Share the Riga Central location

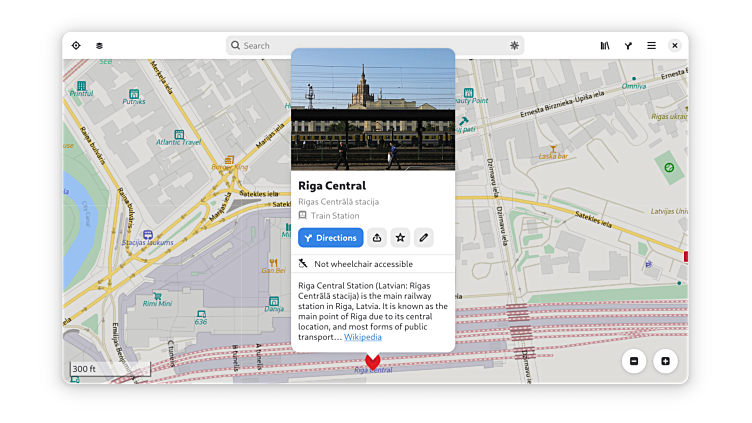coord(376,238)
